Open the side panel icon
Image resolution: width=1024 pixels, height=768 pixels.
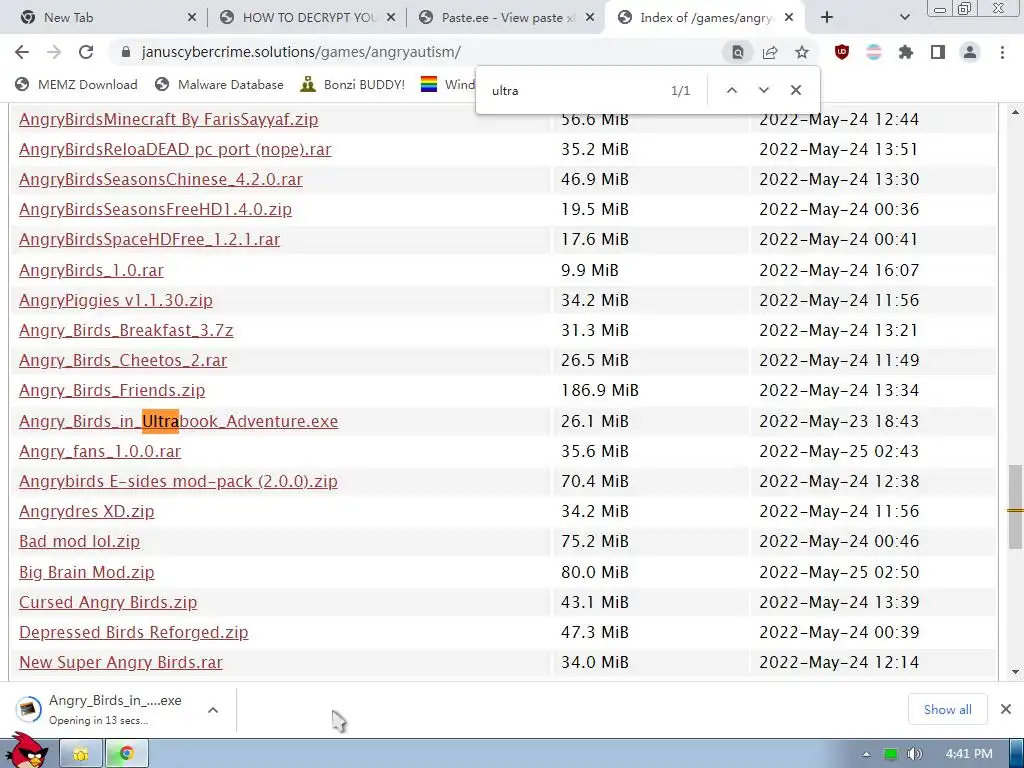(x=938, y=52)
